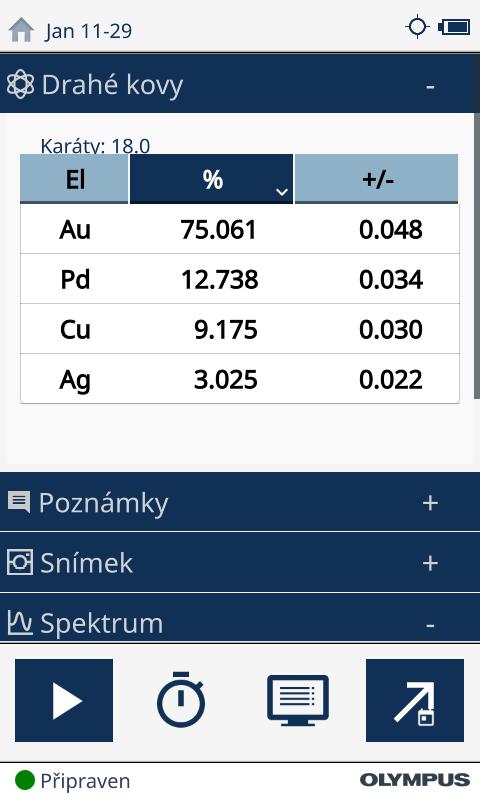
Task: Collapse the Drahé kovy section
Action: coord(430,86)
